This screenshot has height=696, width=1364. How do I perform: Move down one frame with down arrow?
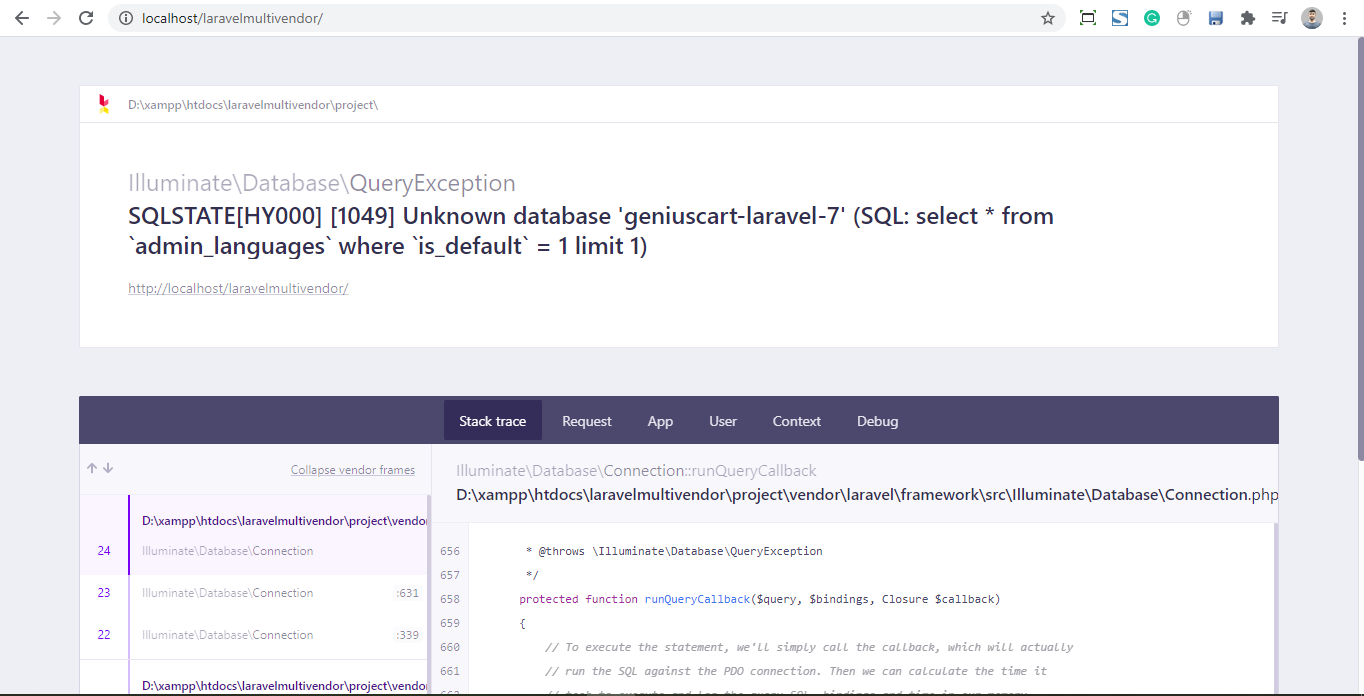(108, 468)
